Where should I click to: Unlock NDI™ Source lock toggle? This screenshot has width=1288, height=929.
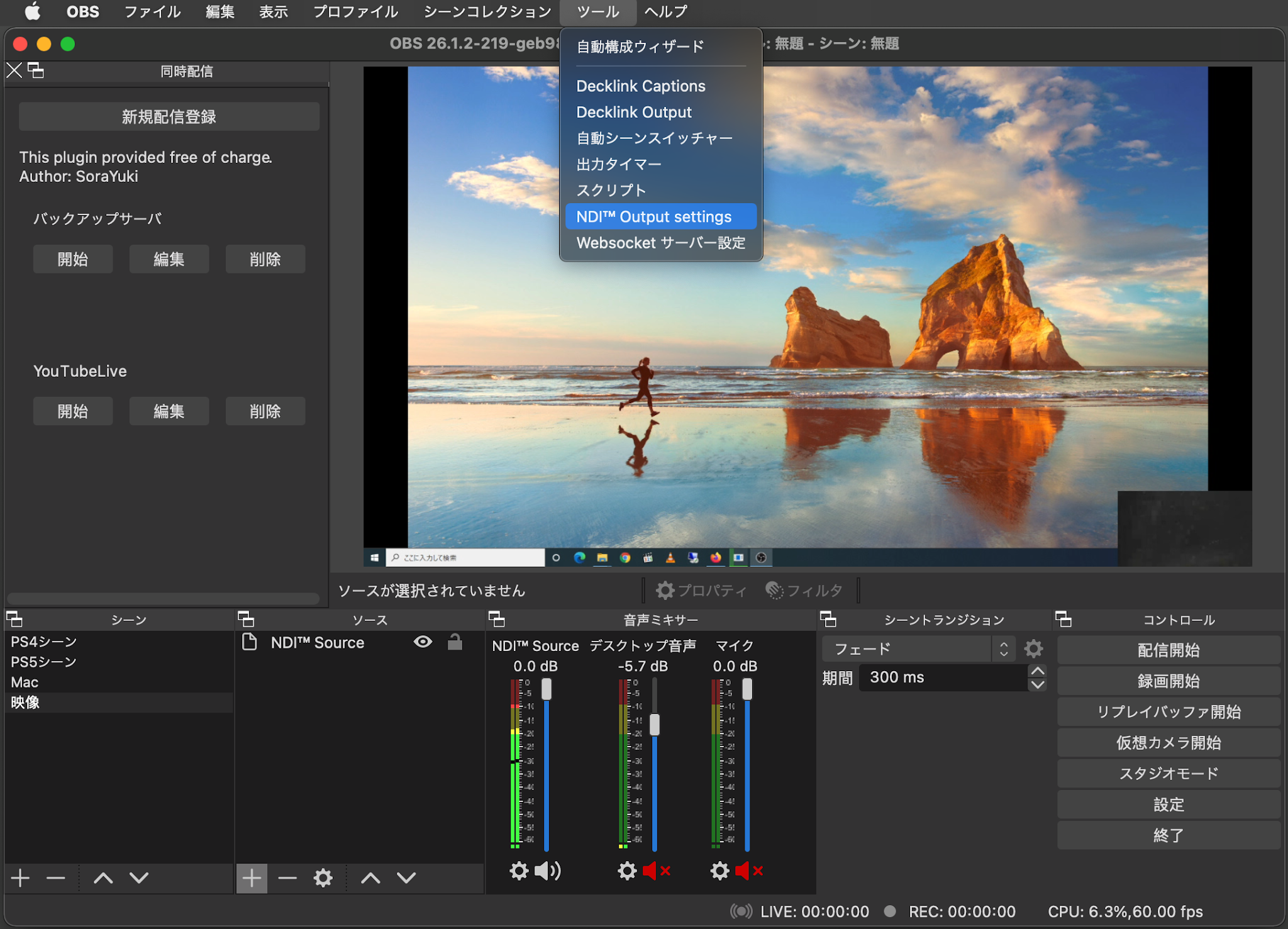click(x=454, y=642)
